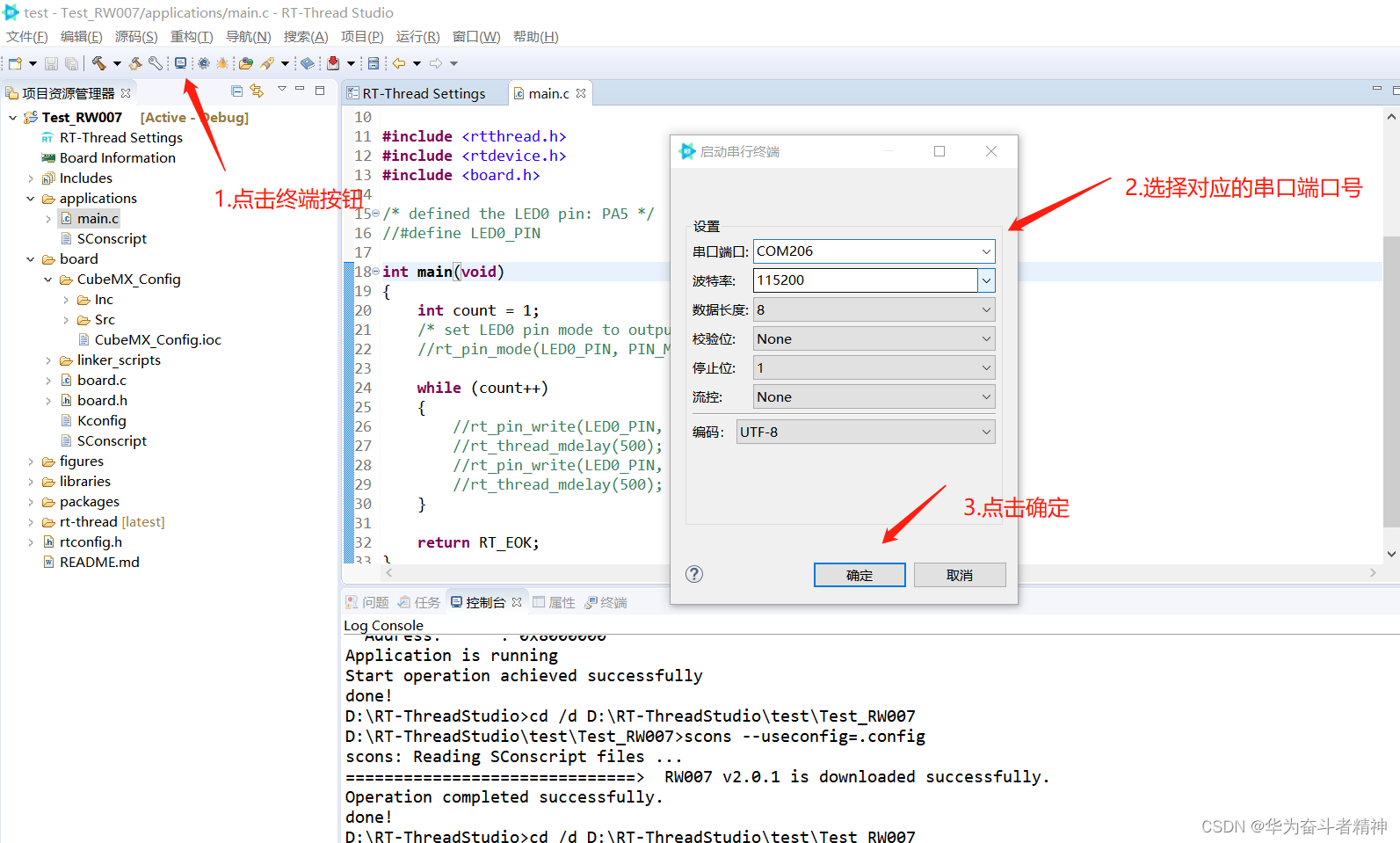Open dropdown arrow next to flash brush icon
1400x843 pixels.
point(285,63)
